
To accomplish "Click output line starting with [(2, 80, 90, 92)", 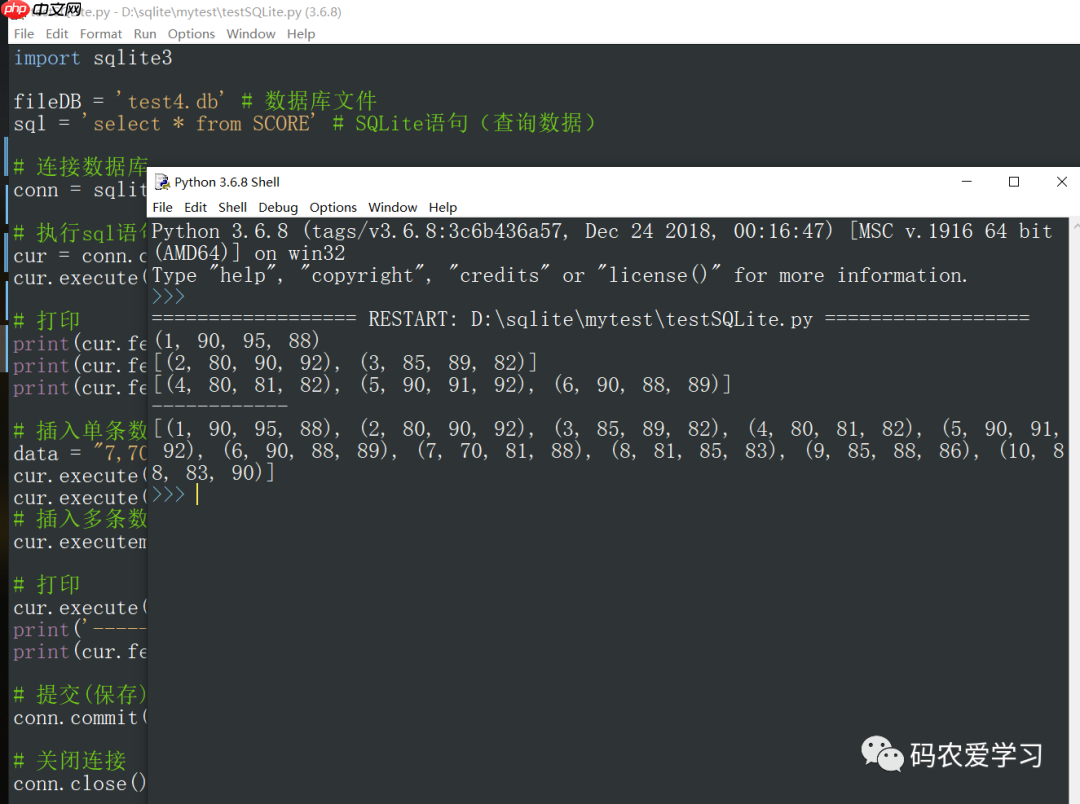I will (x=344, y=362).
